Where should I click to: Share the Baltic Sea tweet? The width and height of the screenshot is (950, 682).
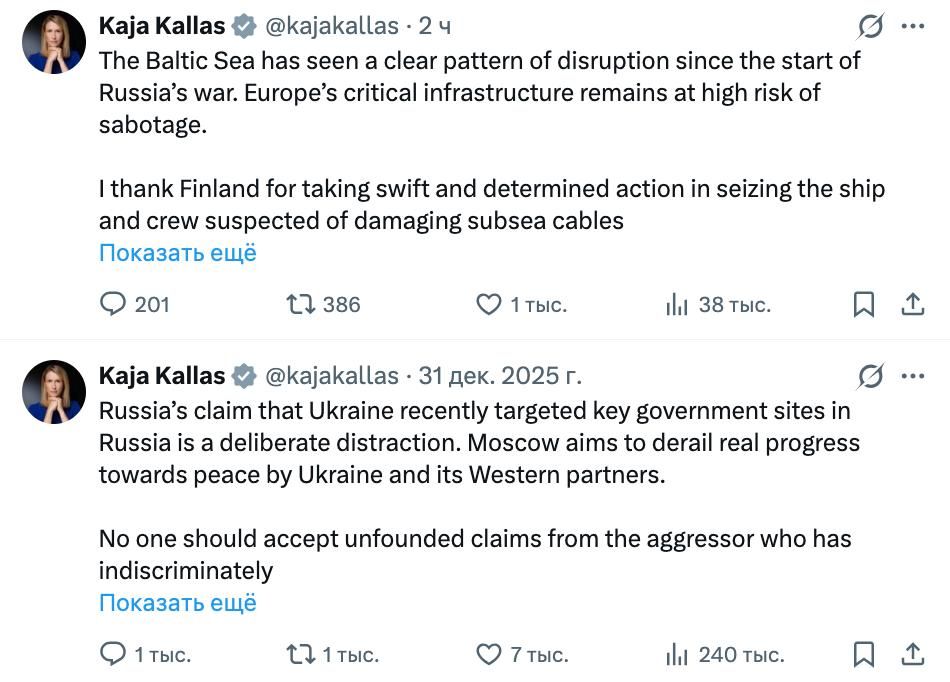912,304
